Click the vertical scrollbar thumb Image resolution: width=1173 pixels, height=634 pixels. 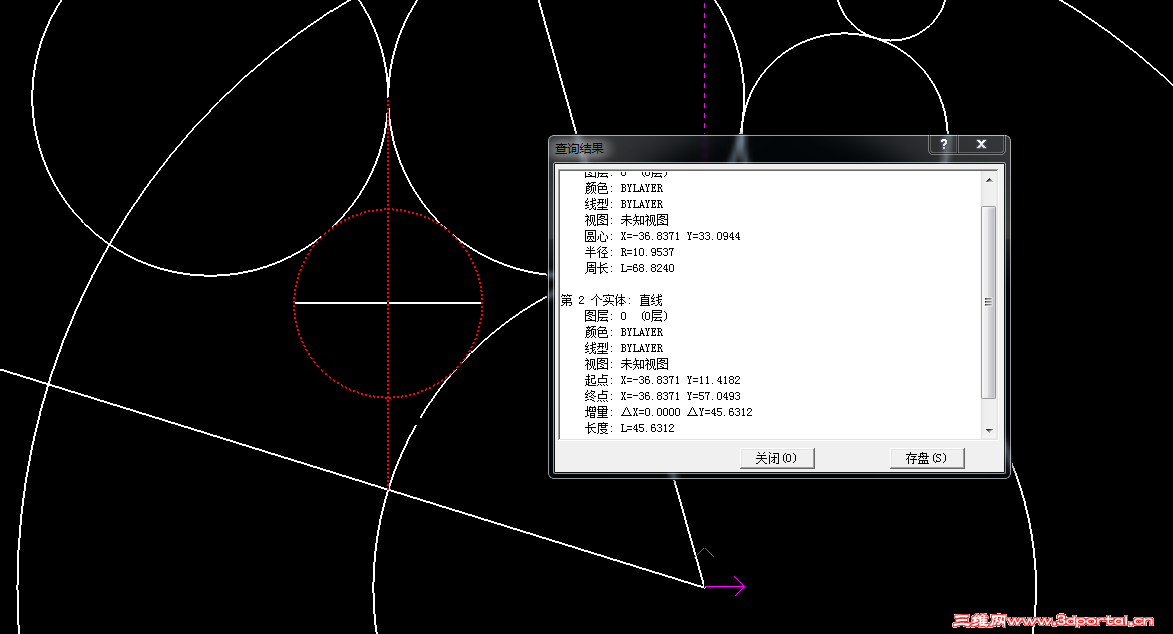click(989, 302)
